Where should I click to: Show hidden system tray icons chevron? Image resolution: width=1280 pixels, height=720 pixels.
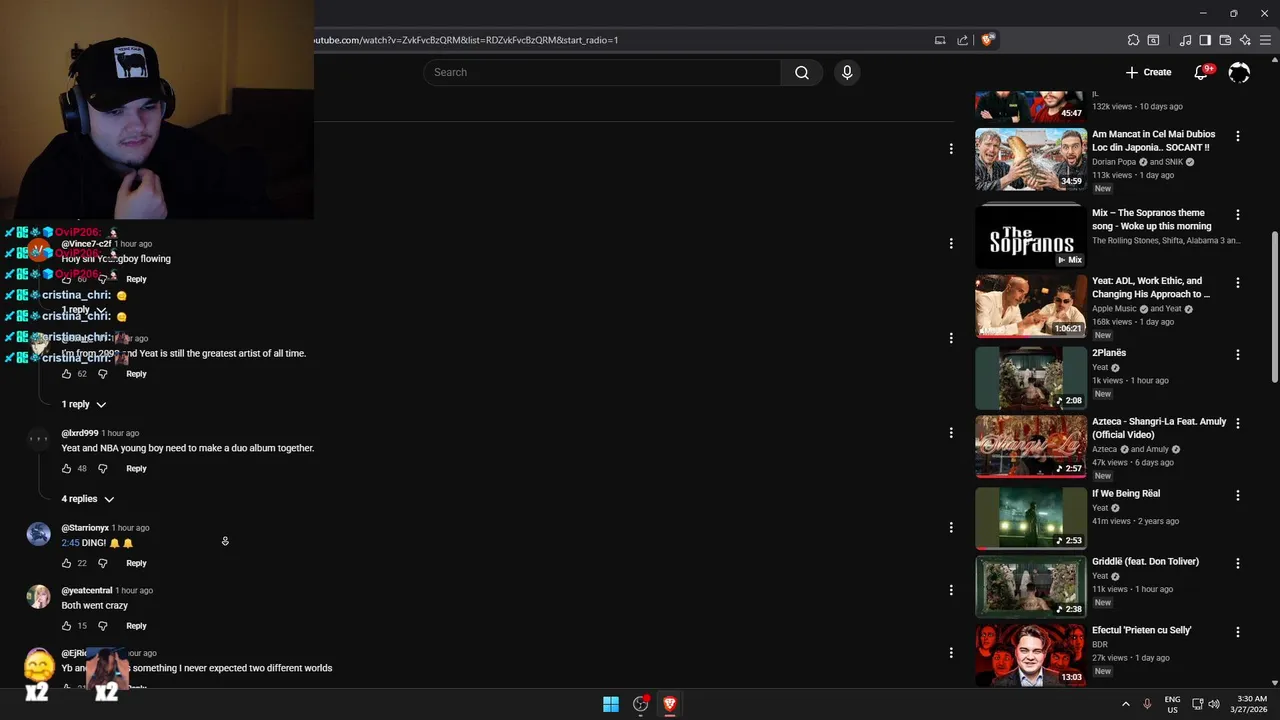1125,704
